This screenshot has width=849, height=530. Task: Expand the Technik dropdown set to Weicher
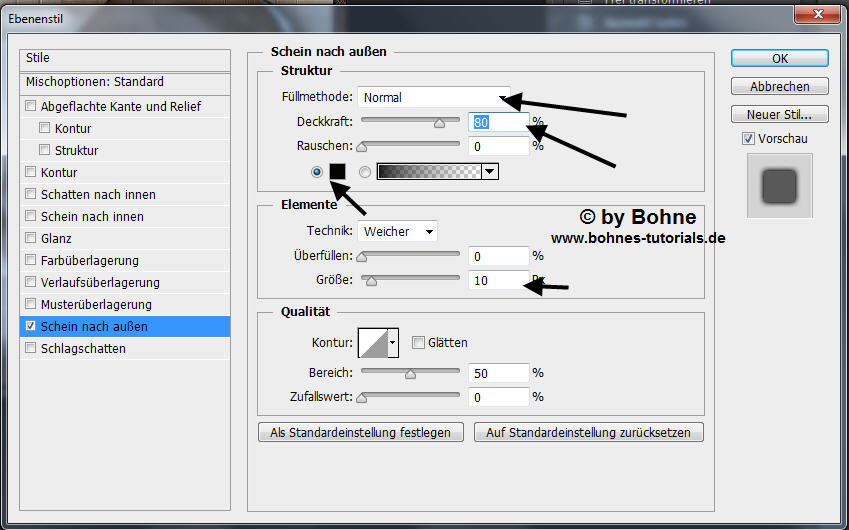[397, 231]
